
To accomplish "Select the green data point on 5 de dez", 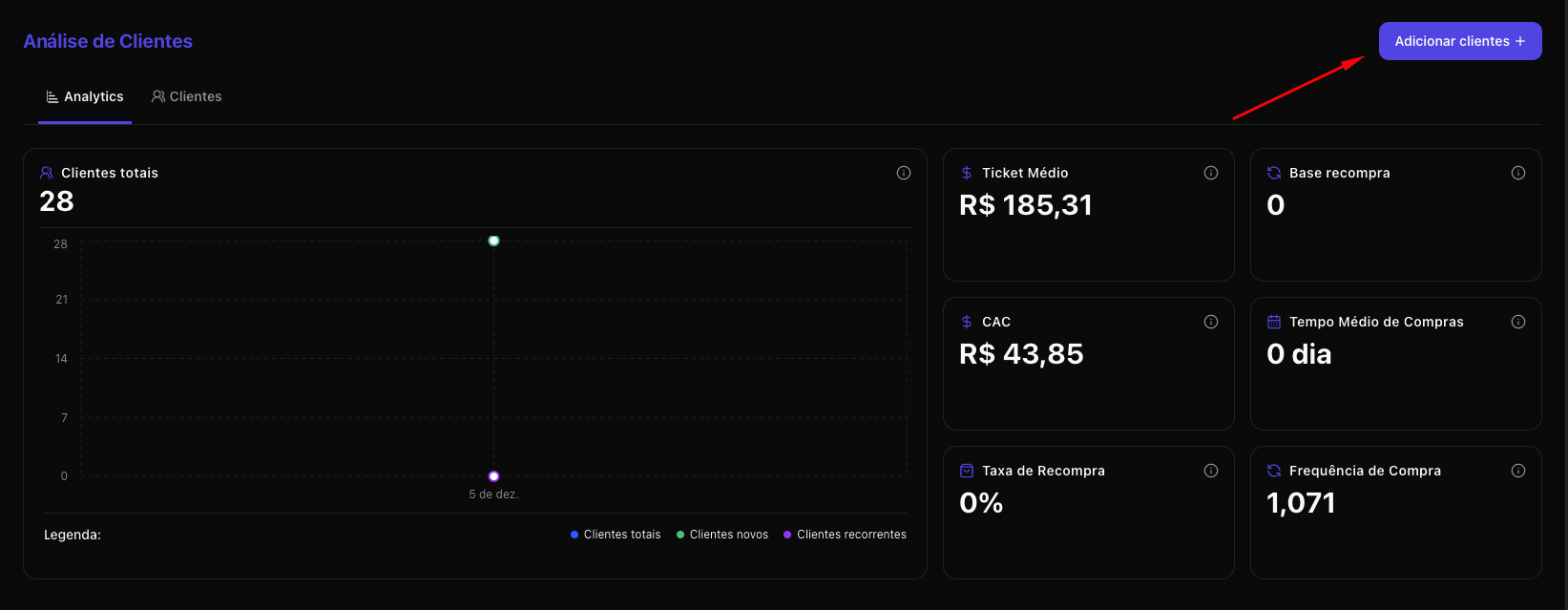I will pos(493,241).
